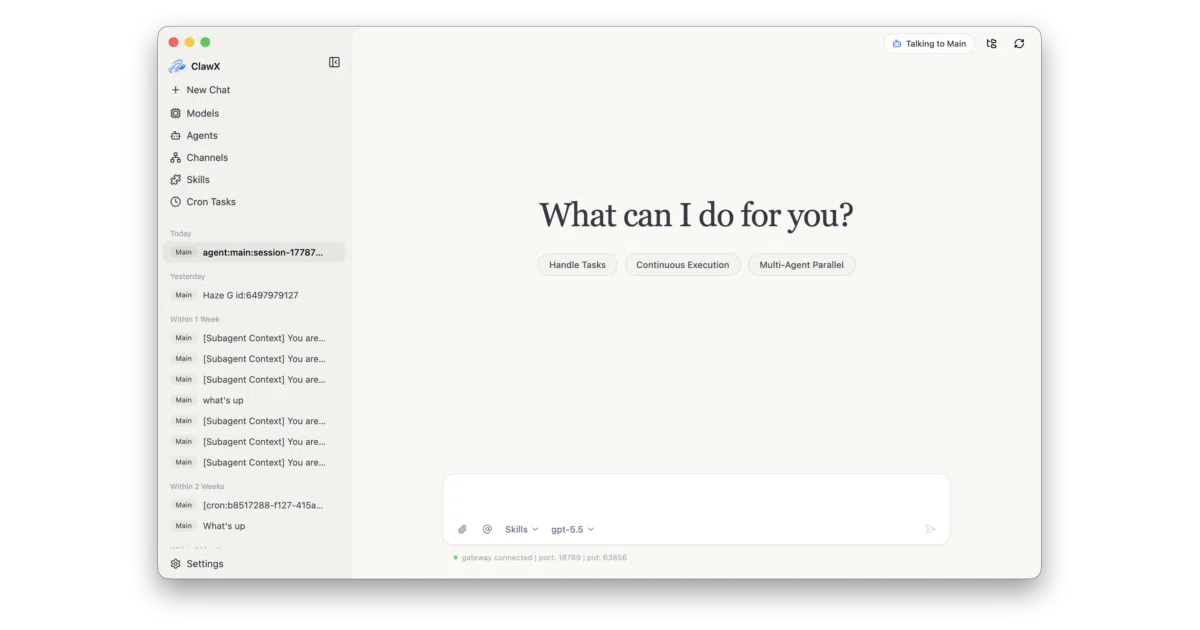This screenshot has height=630, width=1200.
Task: Open "What's up" chat under Within 2 Weeks
Action: point(254,526)
